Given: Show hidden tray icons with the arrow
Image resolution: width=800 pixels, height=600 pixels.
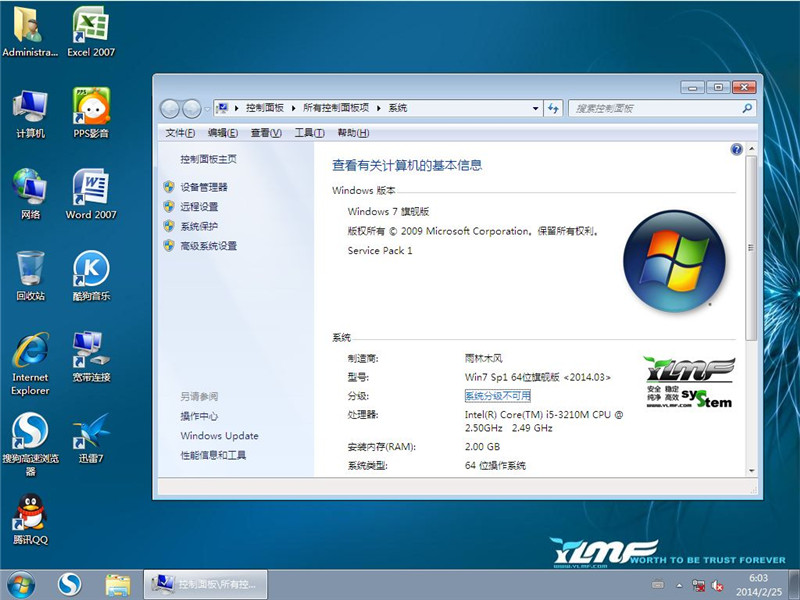Looking at the screenshot, I should 679,585.
